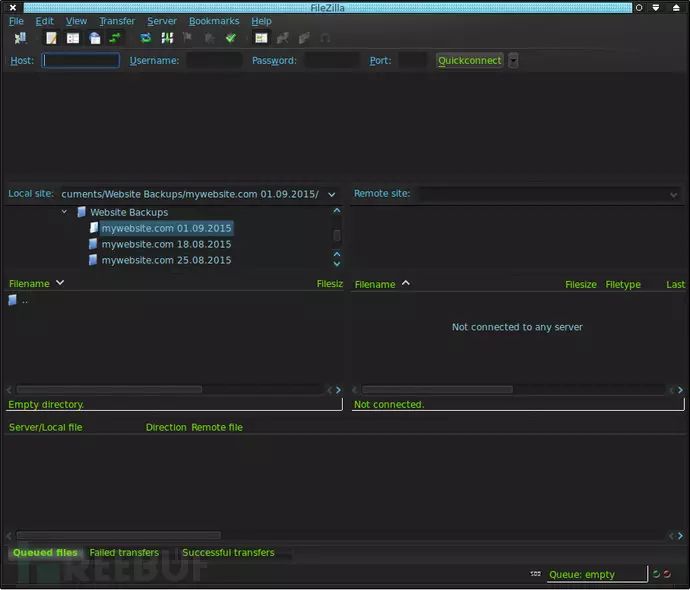Click the Password input field
The image size is (690, 590).
(x=332, y=60)
